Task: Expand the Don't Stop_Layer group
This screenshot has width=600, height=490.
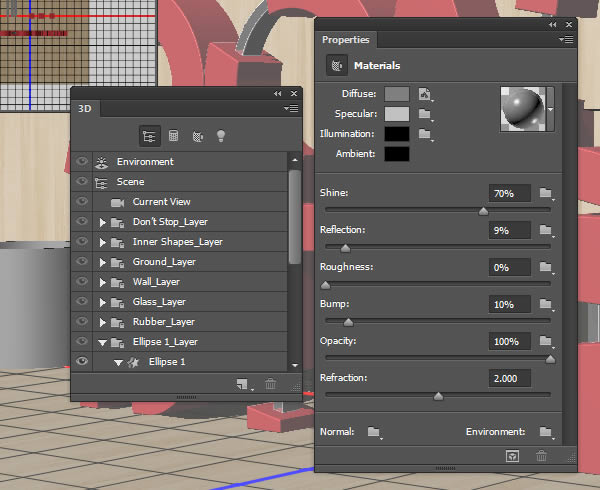Action: [102, 222]
